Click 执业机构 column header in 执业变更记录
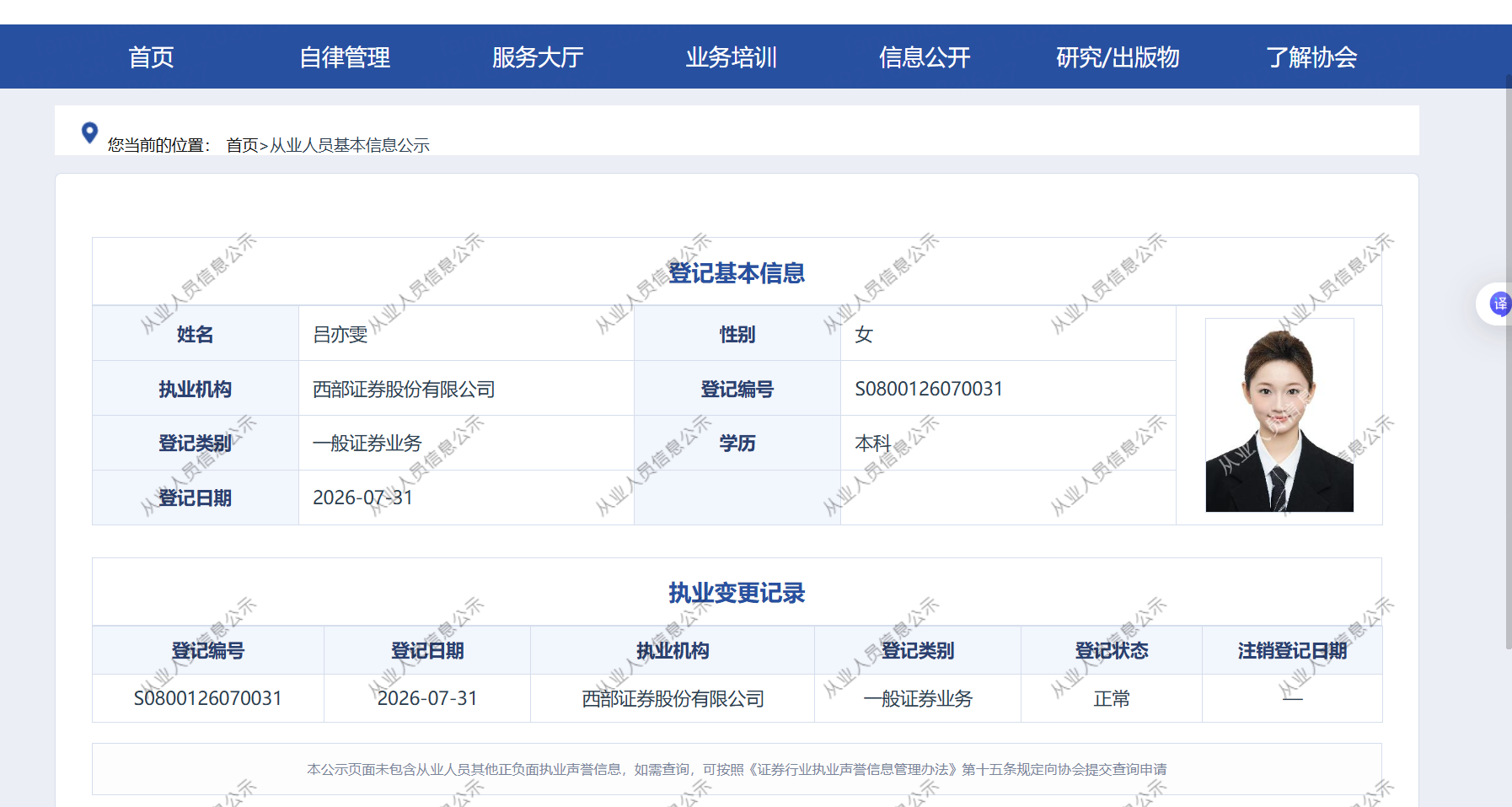Screen dimensions: 1512x807 click(x=673, y=651)
